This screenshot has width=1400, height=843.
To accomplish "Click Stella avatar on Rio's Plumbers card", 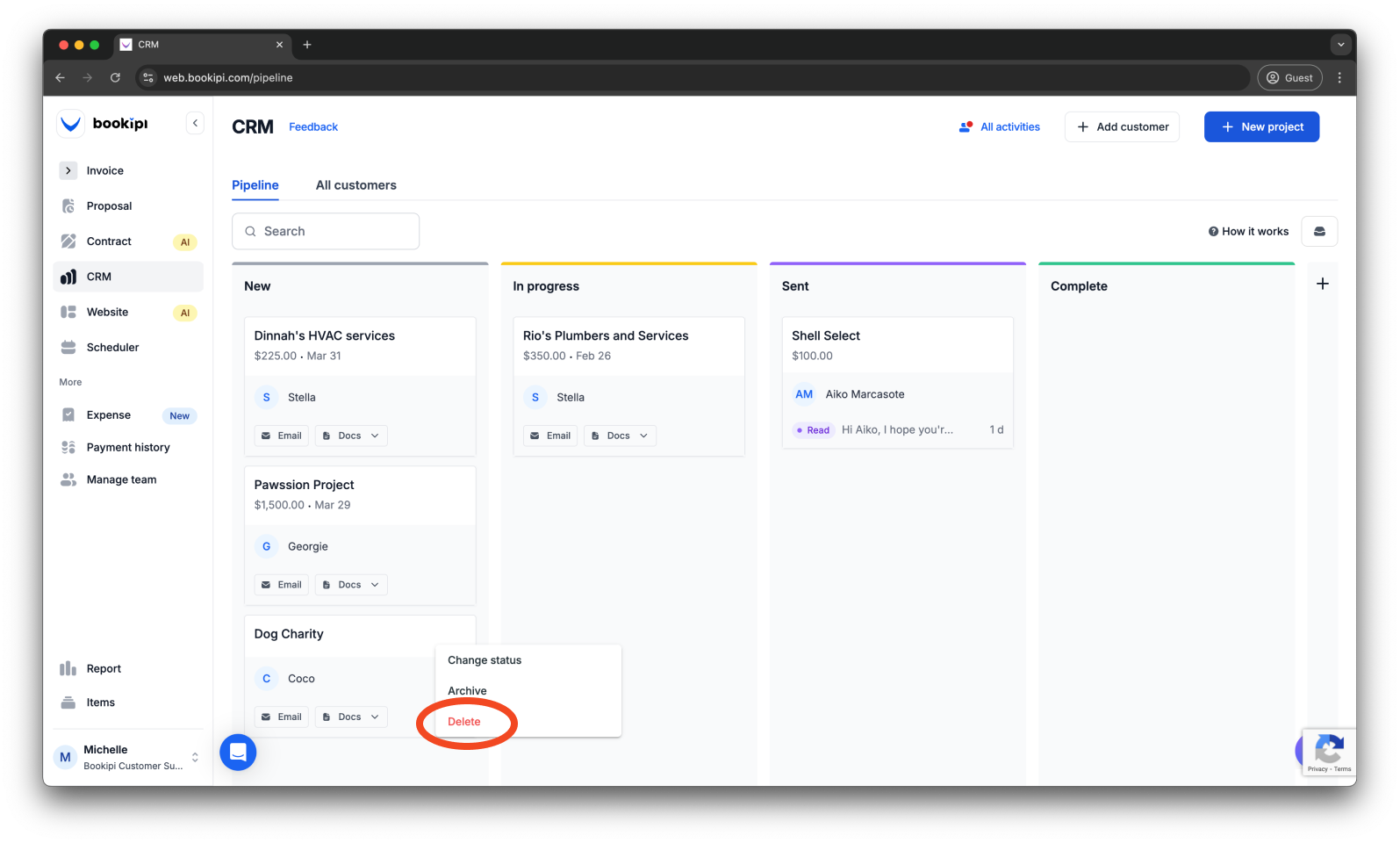I will [x=535, y=397].
